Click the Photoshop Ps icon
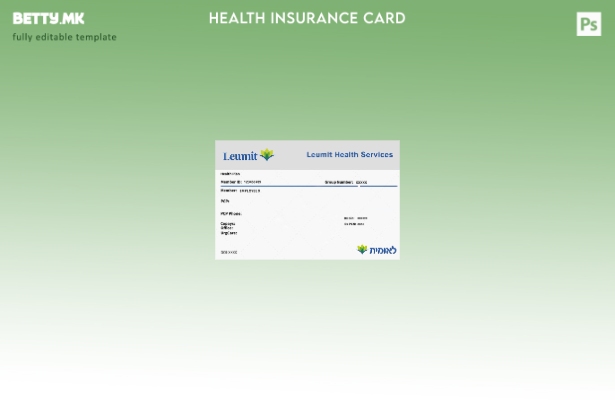 click(588, 24)
